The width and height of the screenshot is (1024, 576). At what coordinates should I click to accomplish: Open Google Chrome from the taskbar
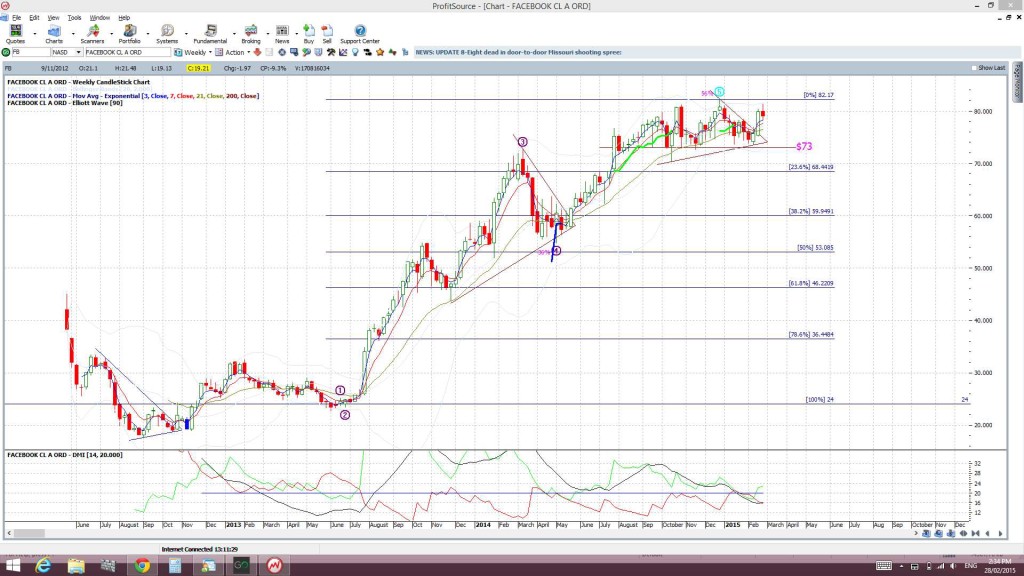142,566
